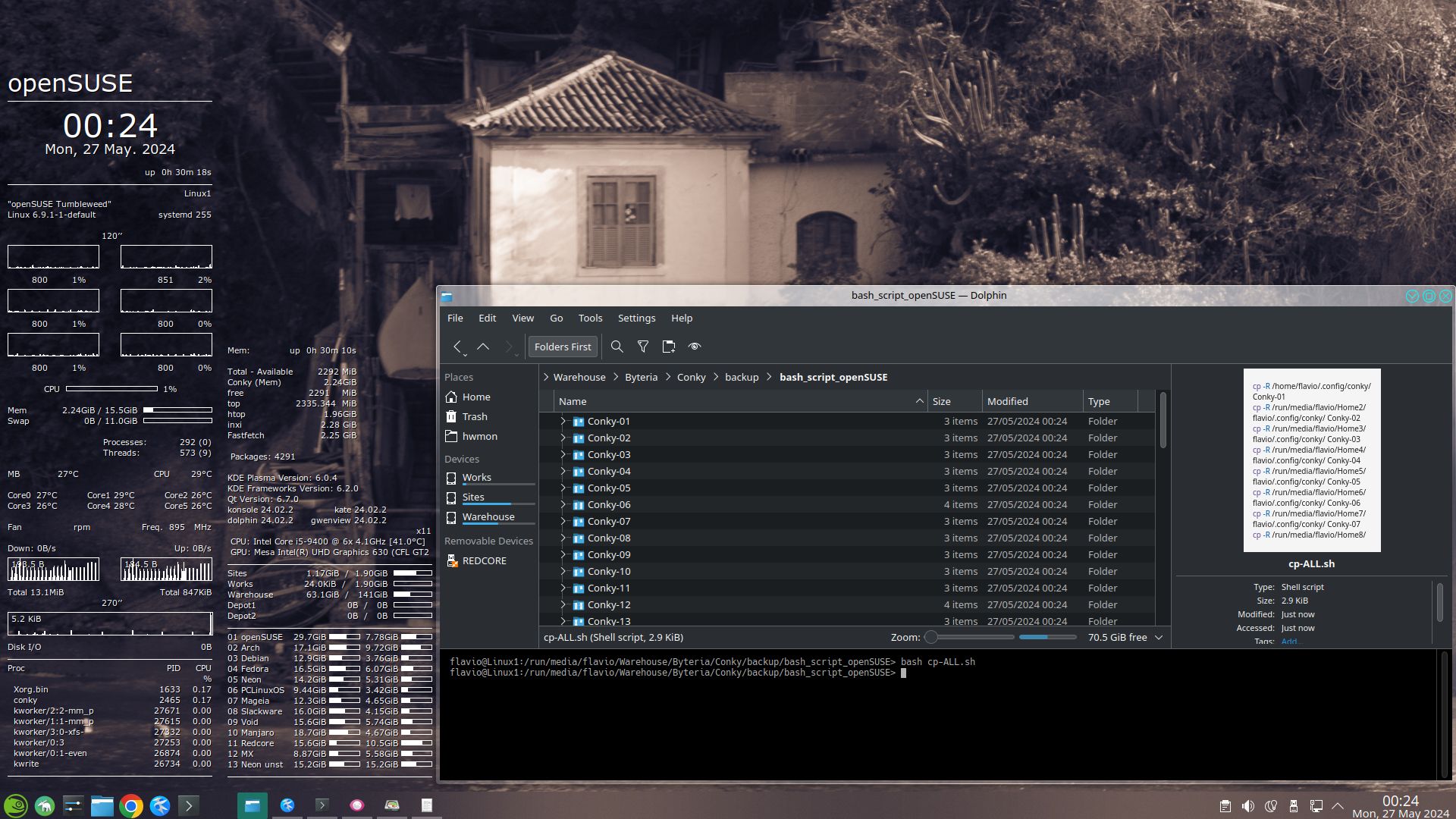Open the night light and brightness tray icon

(1271, 806)
